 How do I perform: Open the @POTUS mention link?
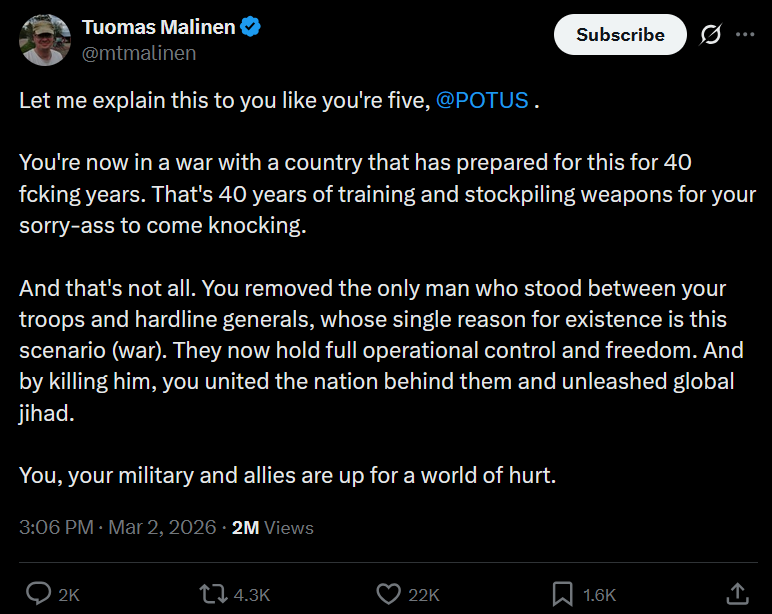(x=482, y=101)
